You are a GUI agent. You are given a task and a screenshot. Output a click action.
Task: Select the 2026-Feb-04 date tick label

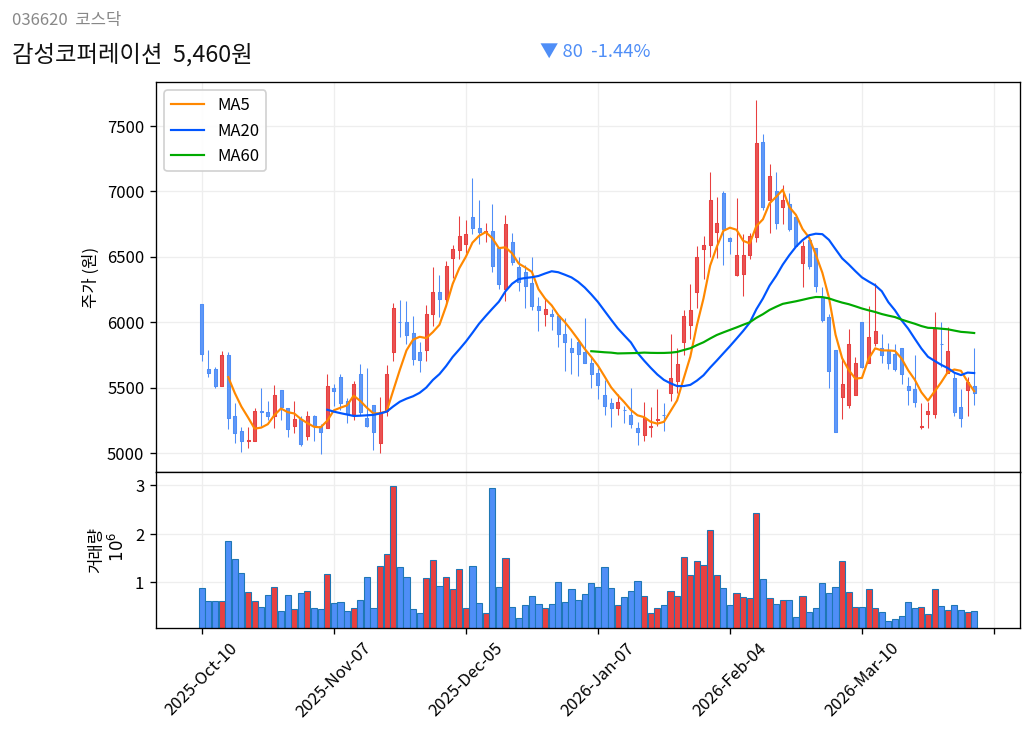[730, 680]
